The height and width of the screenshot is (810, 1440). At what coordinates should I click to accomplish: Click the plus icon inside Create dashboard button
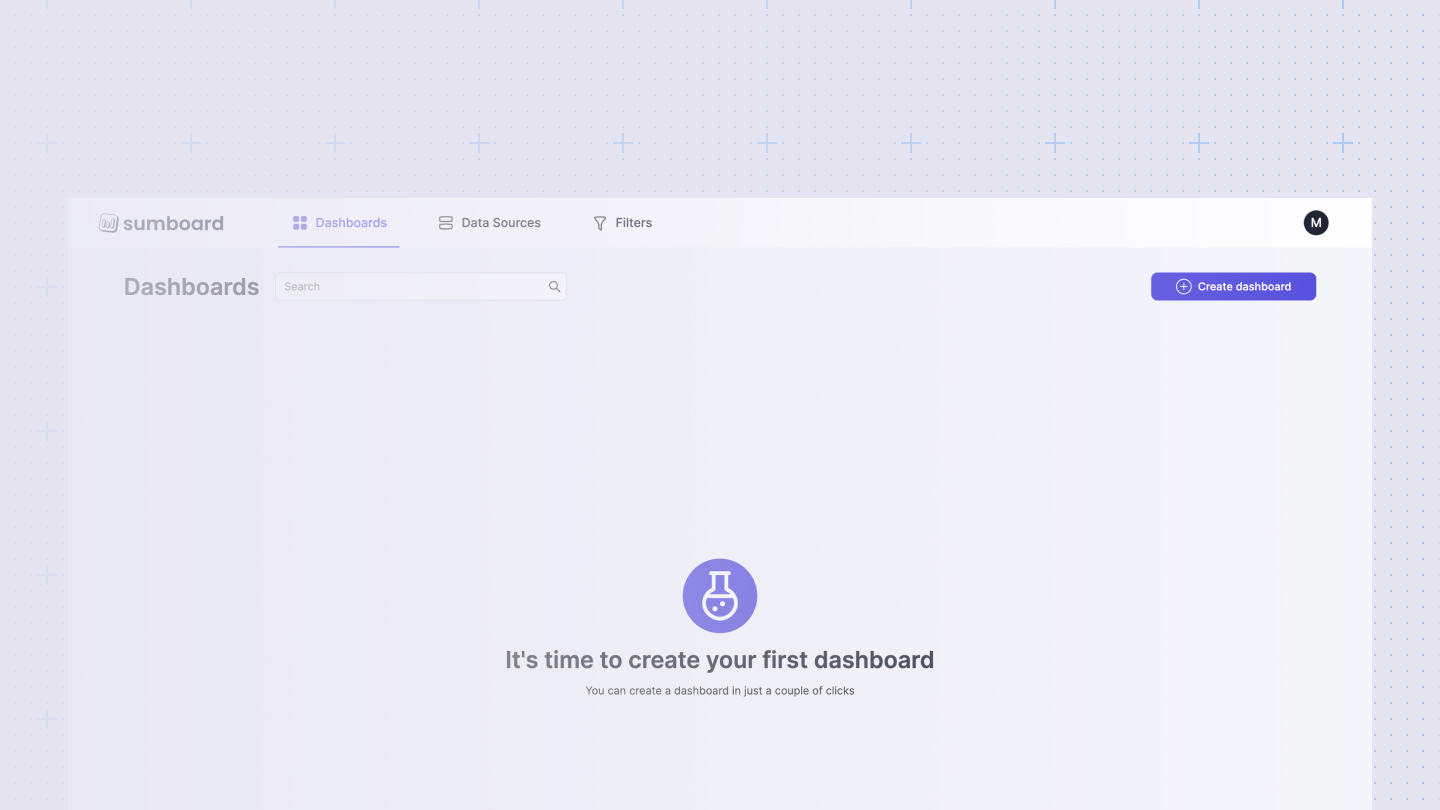click(x=1183, y=286)
